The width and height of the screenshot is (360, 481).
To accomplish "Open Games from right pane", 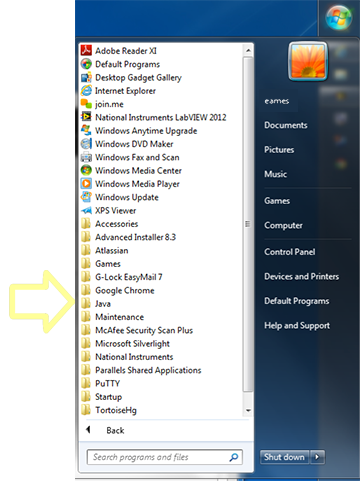I will [277, 201].
